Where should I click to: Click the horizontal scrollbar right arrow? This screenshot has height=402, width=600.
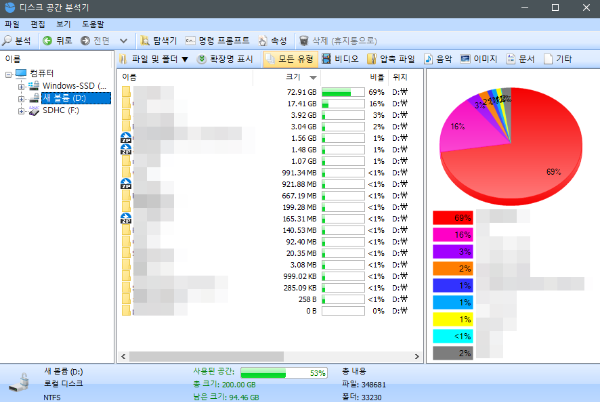417,356
